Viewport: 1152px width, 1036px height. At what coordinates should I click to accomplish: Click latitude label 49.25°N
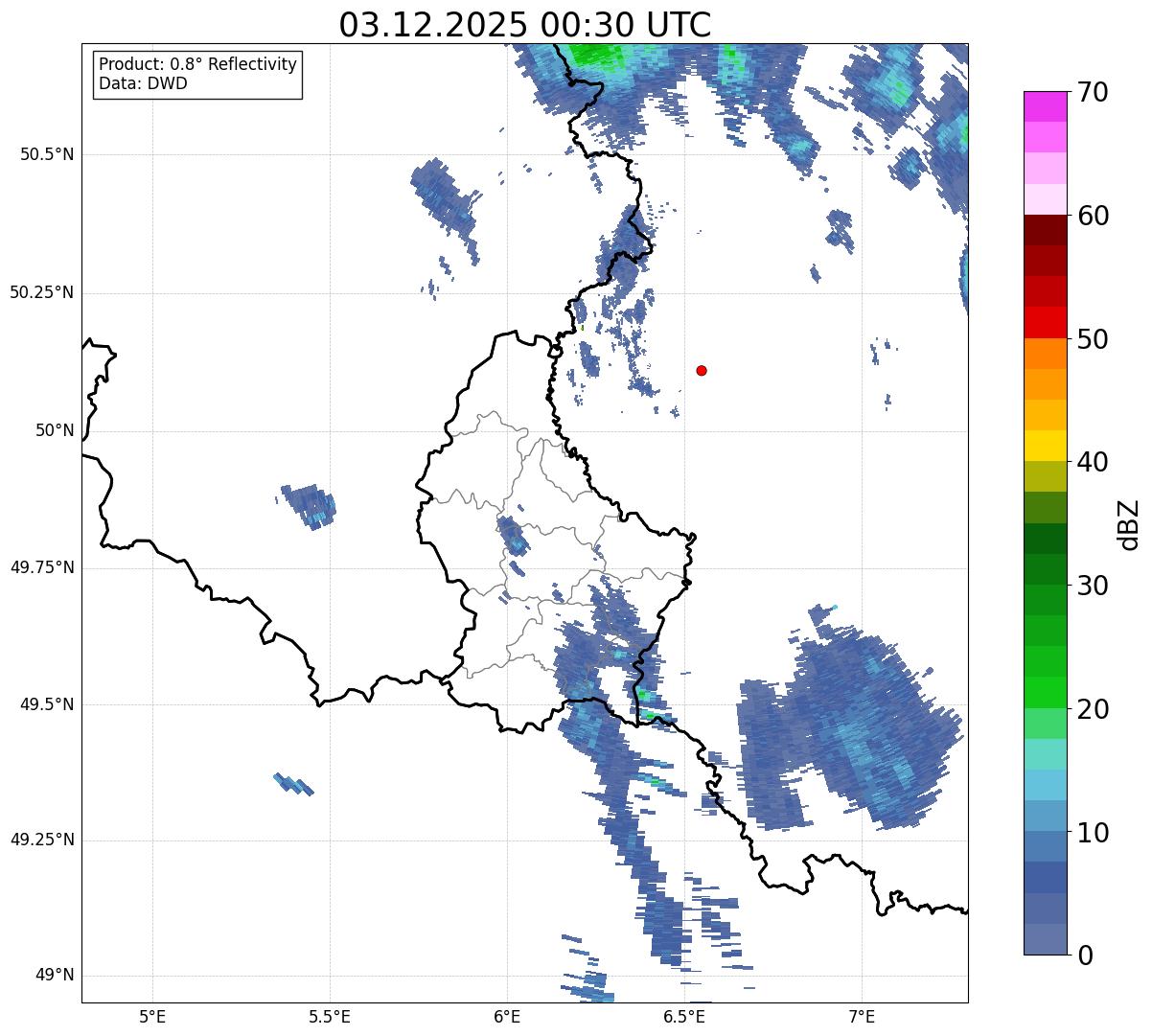tap(42, 840)
